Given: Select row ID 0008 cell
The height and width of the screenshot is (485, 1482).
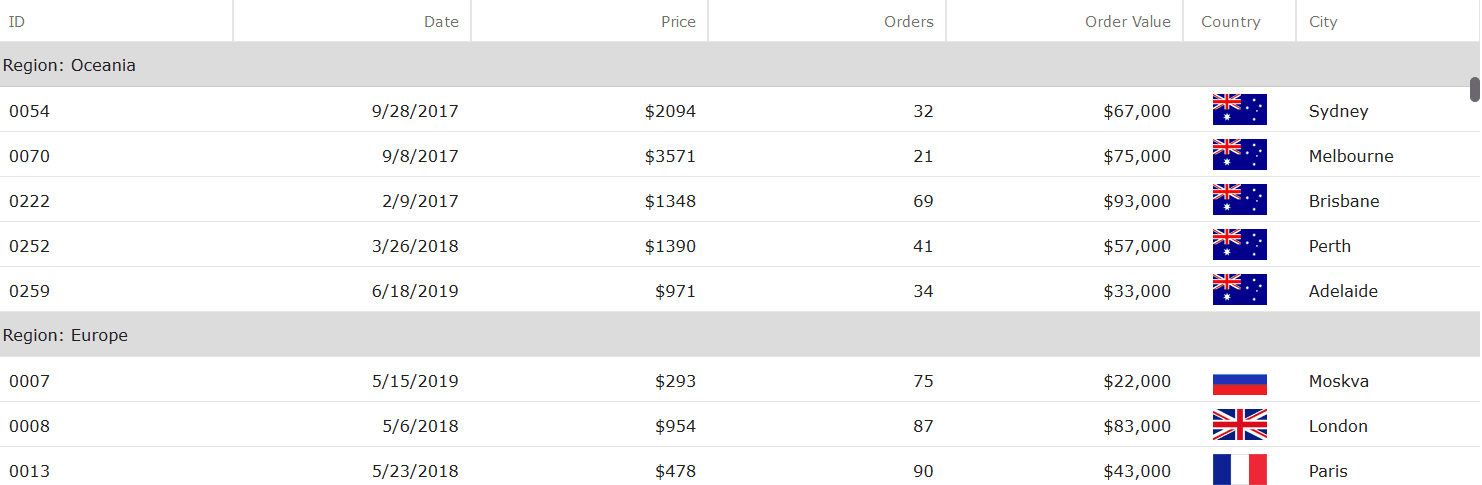Looking at the screenshot, I should [29, 426].
